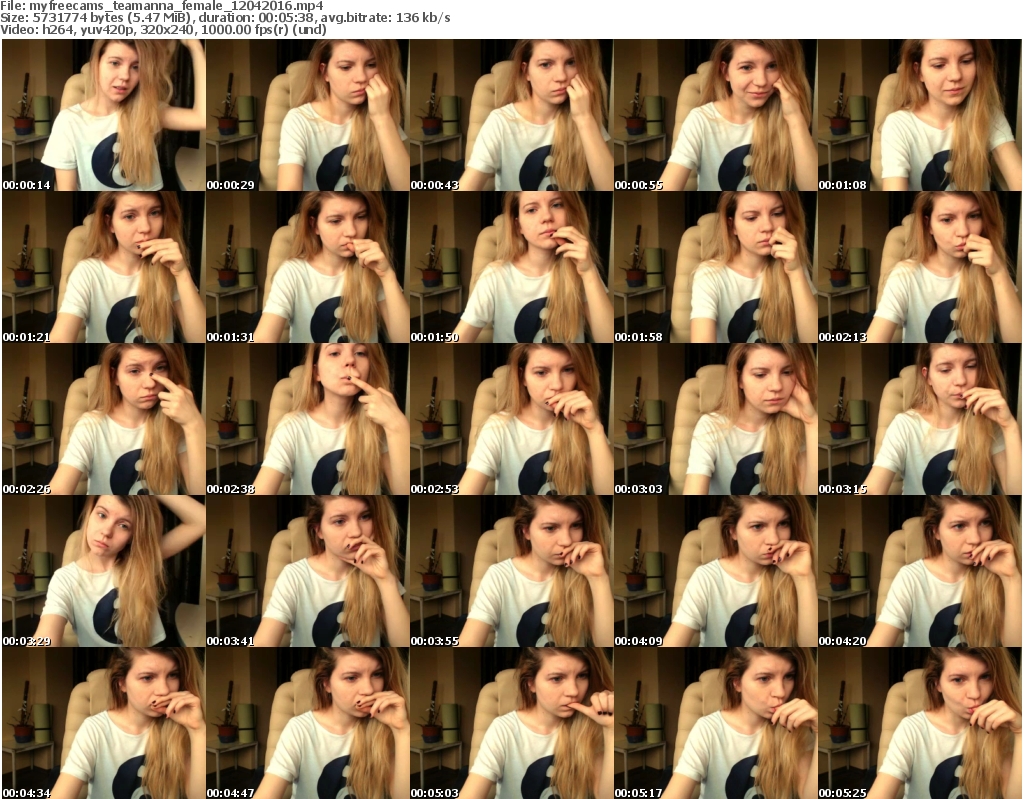
Task: Select the thumbnail timestamped 00:05:25
Action: 920,723
